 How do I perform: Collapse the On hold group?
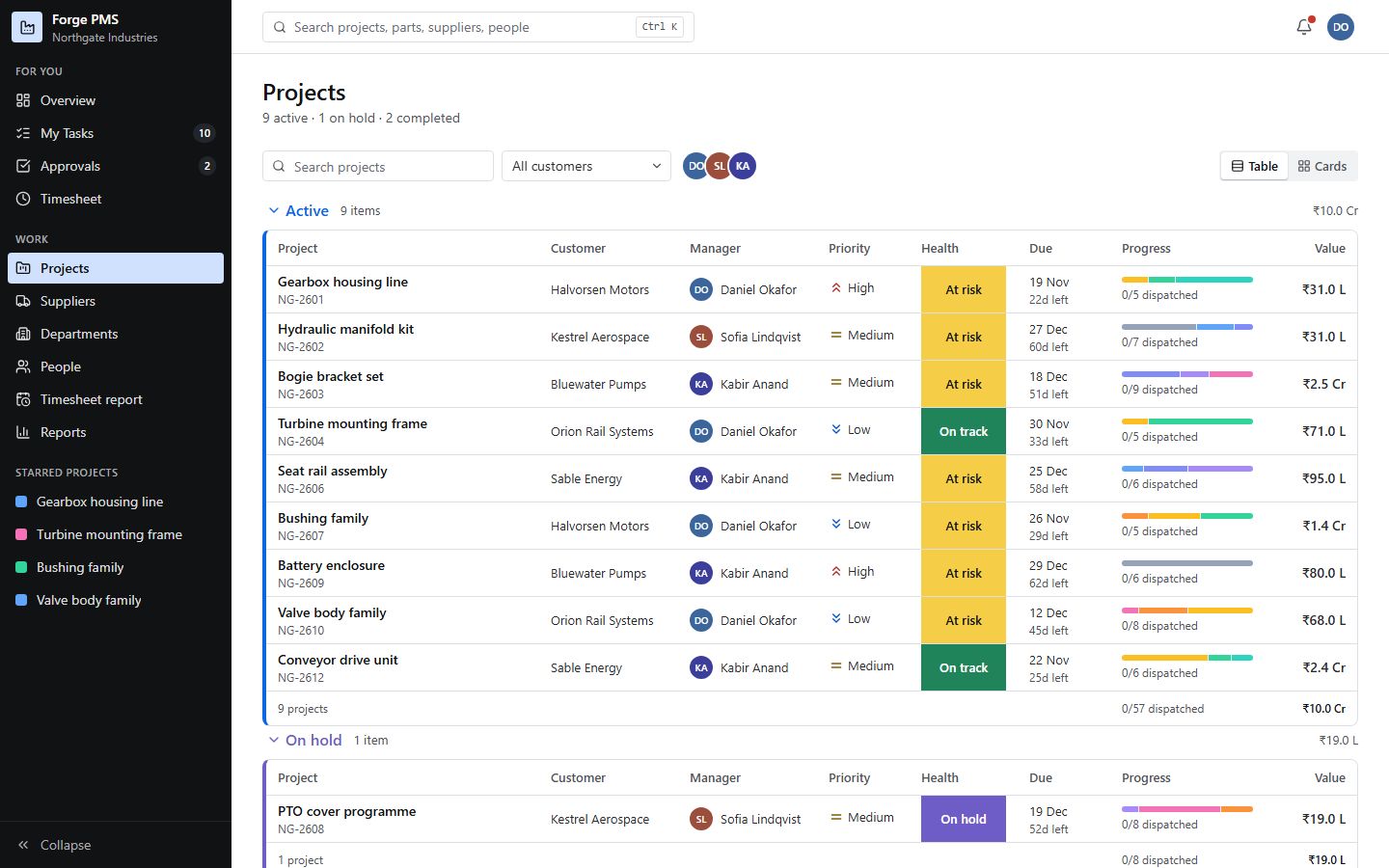pos(273,740)
